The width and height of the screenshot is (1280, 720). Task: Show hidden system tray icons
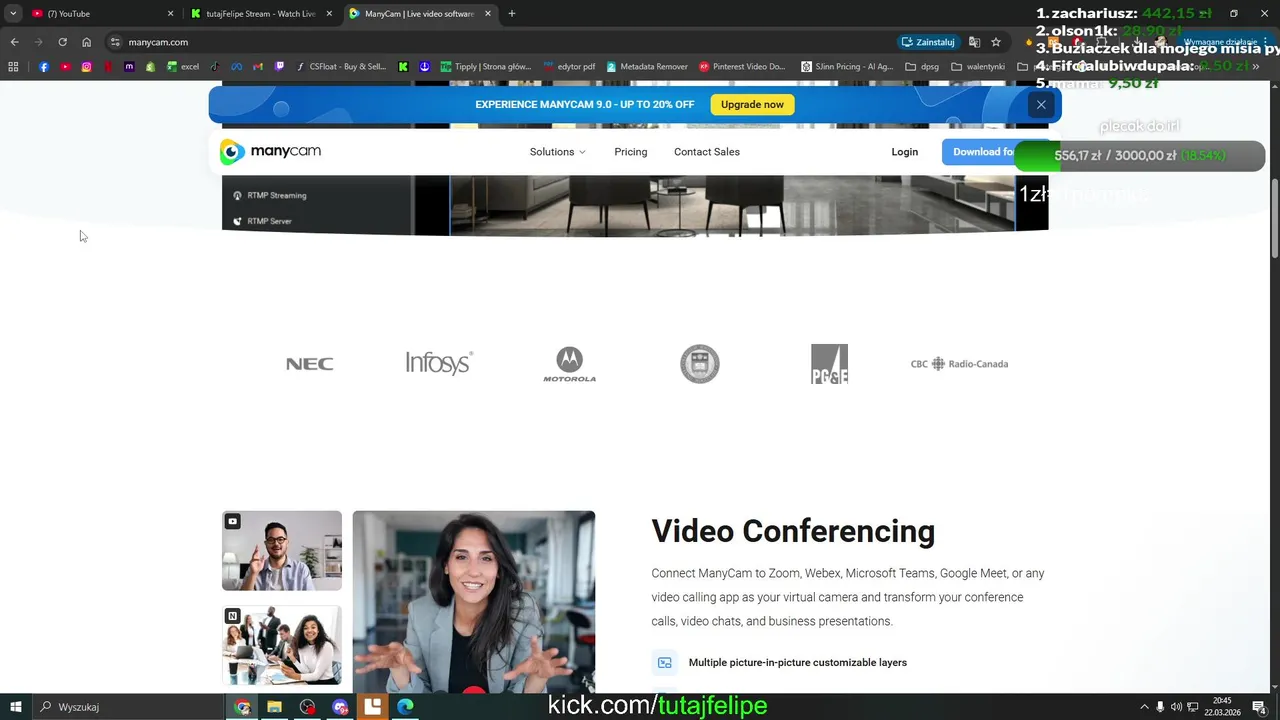pos(1143,707)
